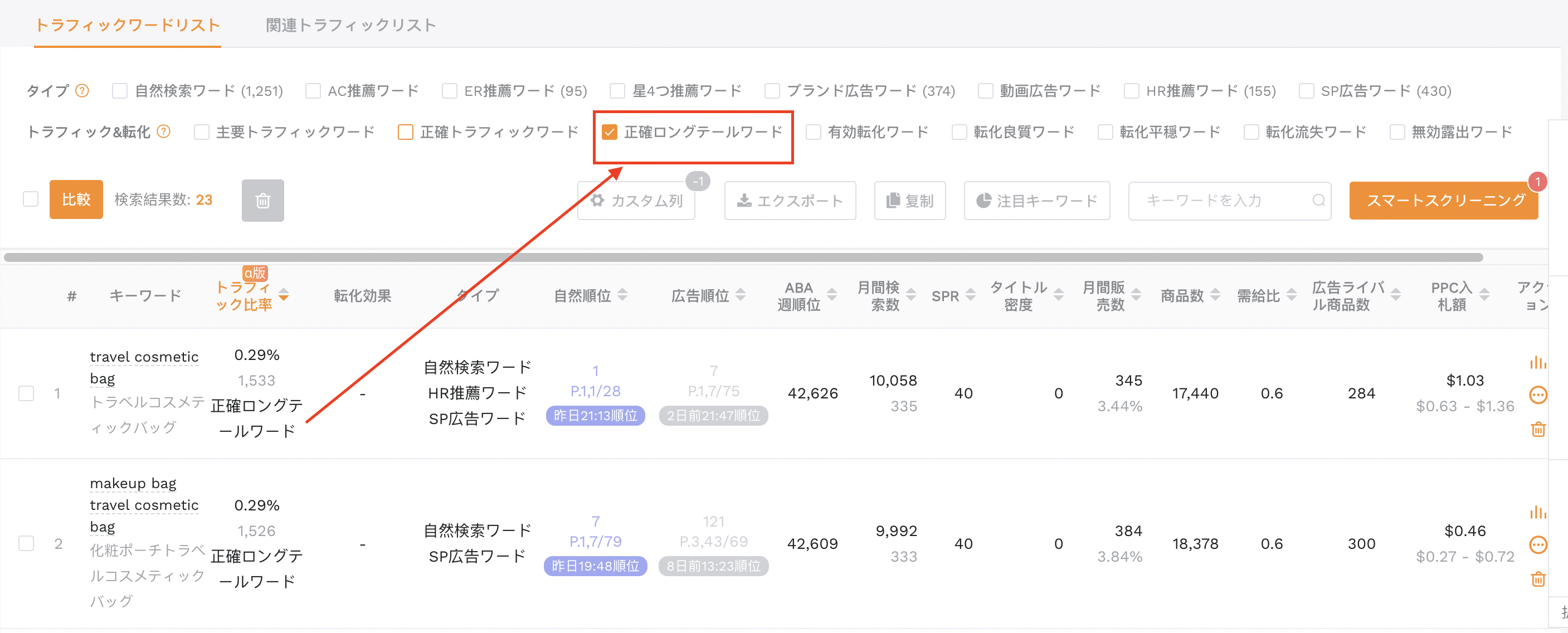Check 転化良質ワード filter
This screenshot has height=633, width=1568.
959,132
